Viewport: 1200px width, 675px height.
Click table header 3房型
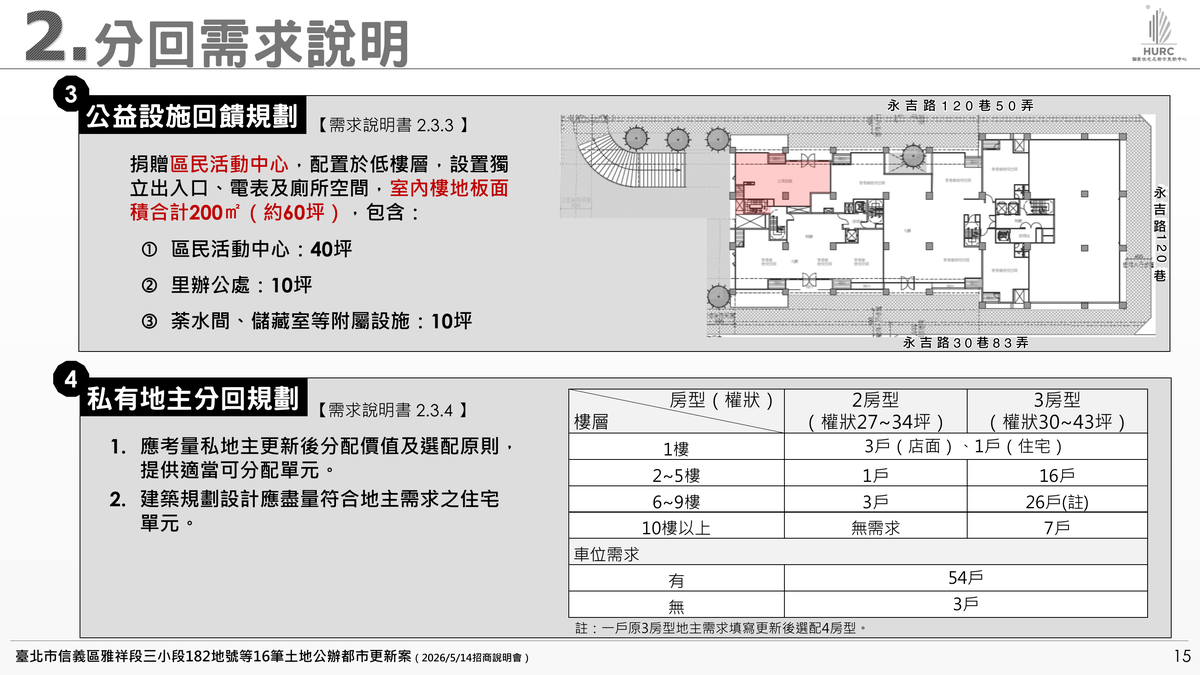1057,410
